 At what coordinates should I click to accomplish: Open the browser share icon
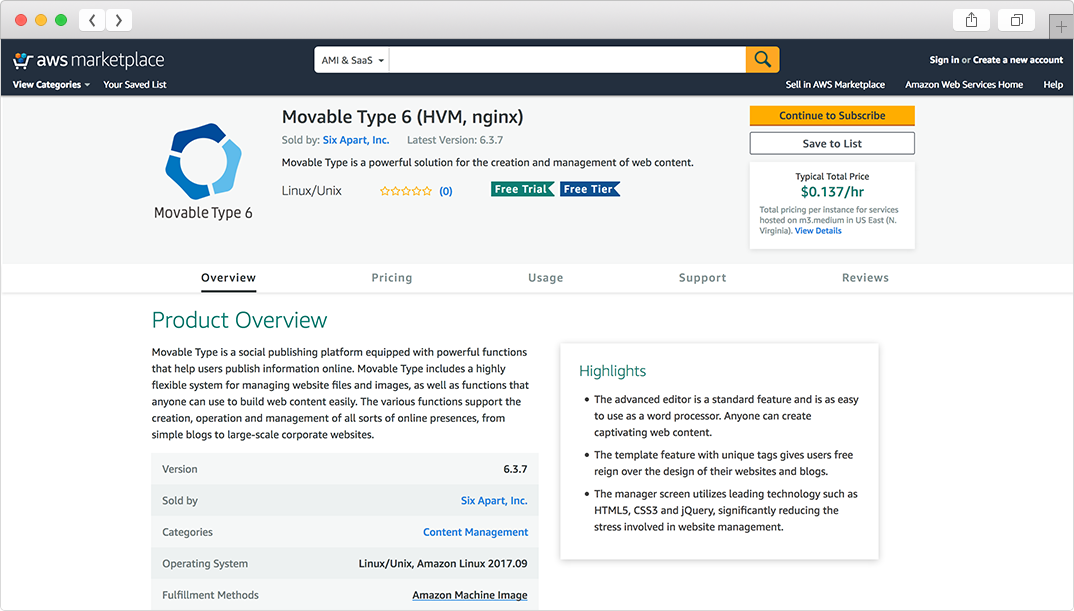(x=971, y=20)
